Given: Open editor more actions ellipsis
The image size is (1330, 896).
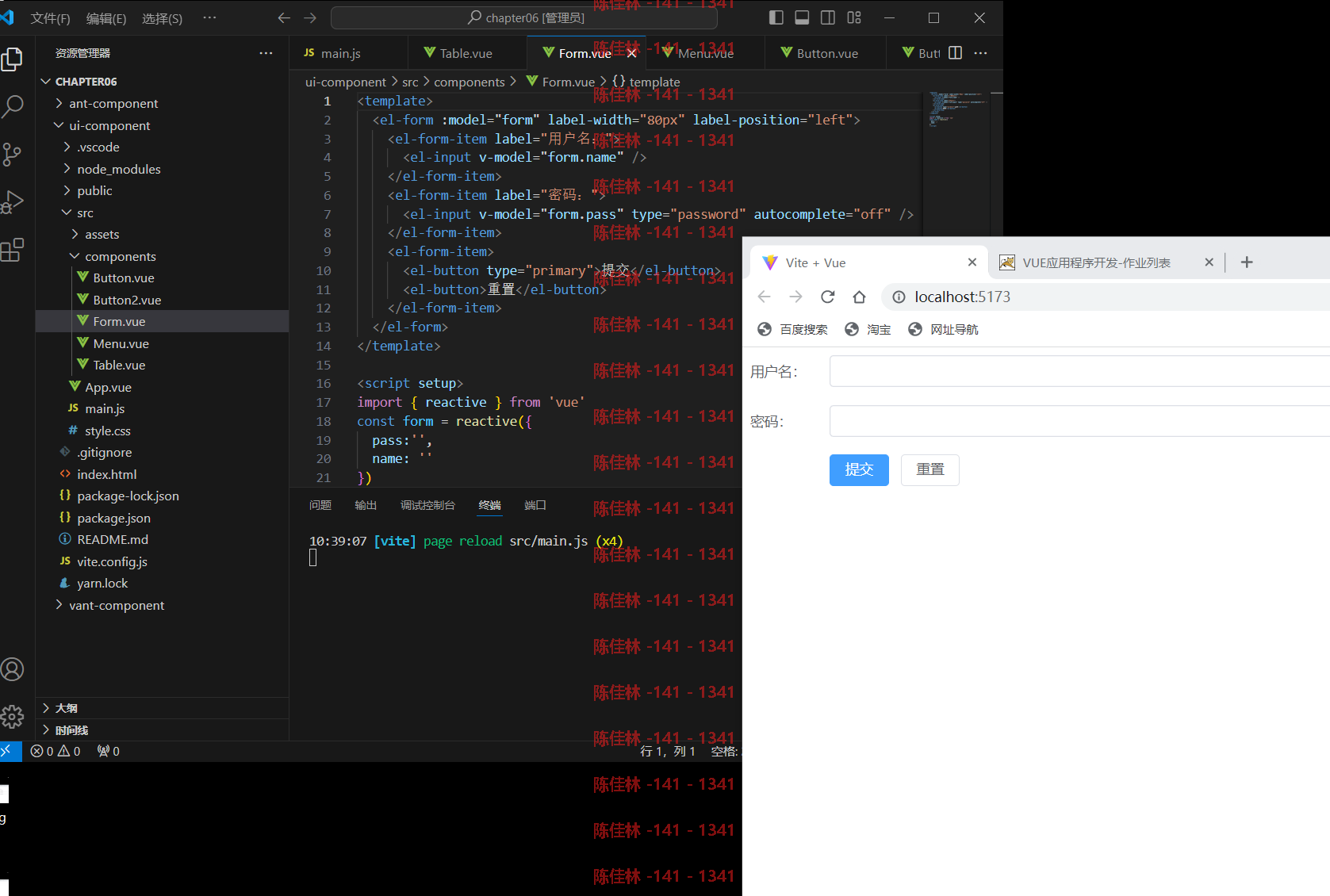Looking at the screenshot, I should click(981, 53).
